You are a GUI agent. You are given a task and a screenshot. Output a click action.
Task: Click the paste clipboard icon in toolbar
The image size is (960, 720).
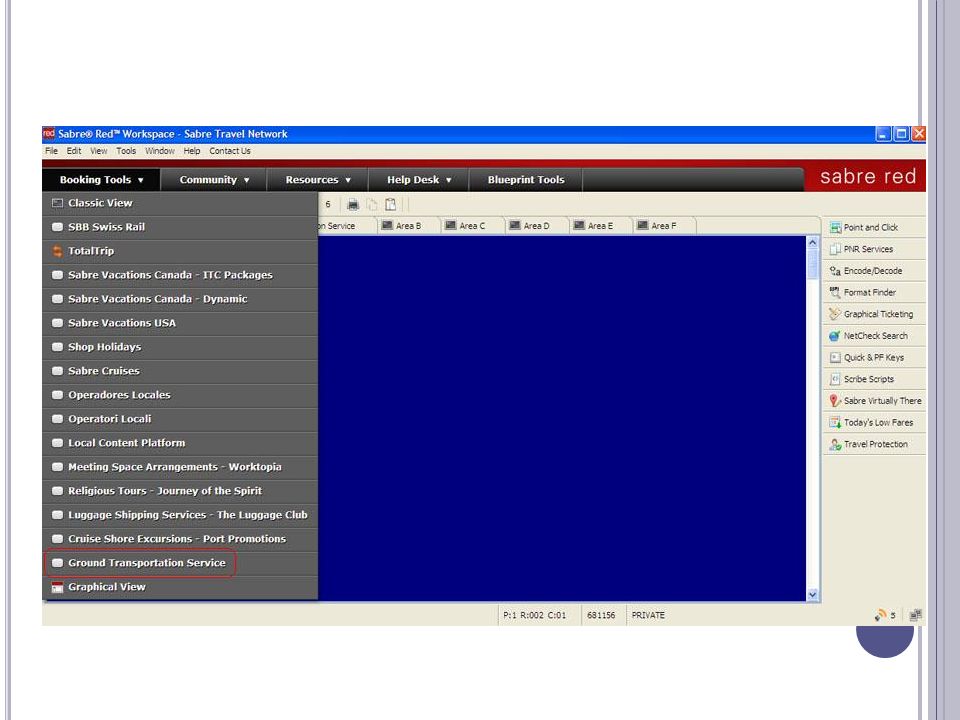[391, 204]
